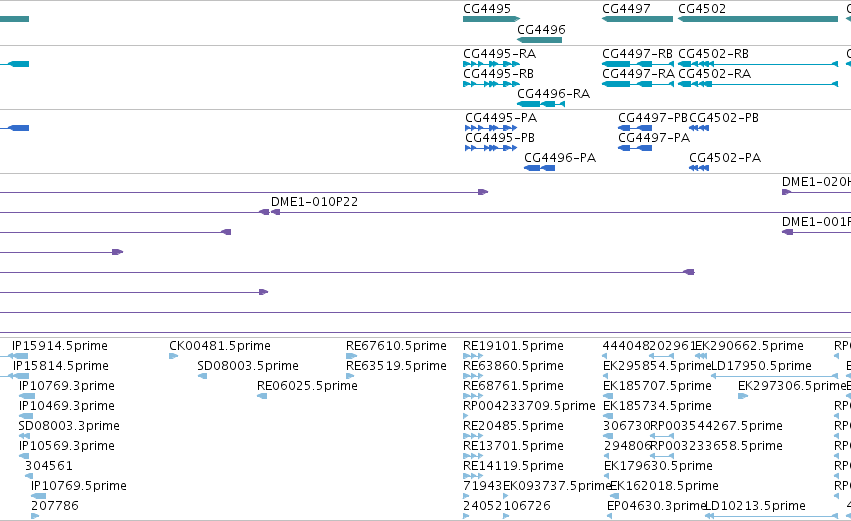851x521 pixels.
Task: Open the CG4497 gene label
Action: point(626,9)
